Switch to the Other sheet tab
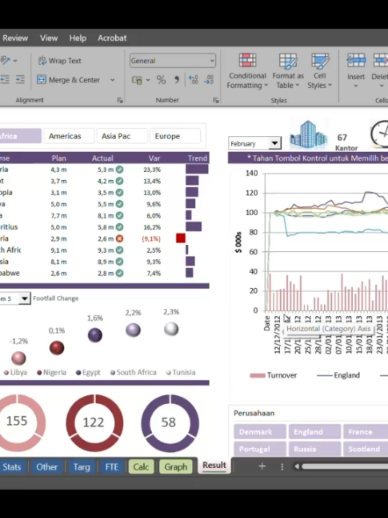 (46, 467)
